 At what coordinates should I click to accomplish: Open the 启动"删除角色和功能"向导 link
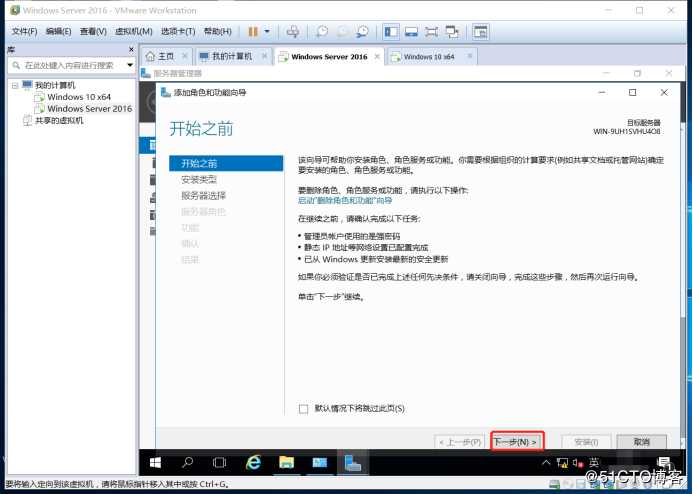[x=345, y=200]
